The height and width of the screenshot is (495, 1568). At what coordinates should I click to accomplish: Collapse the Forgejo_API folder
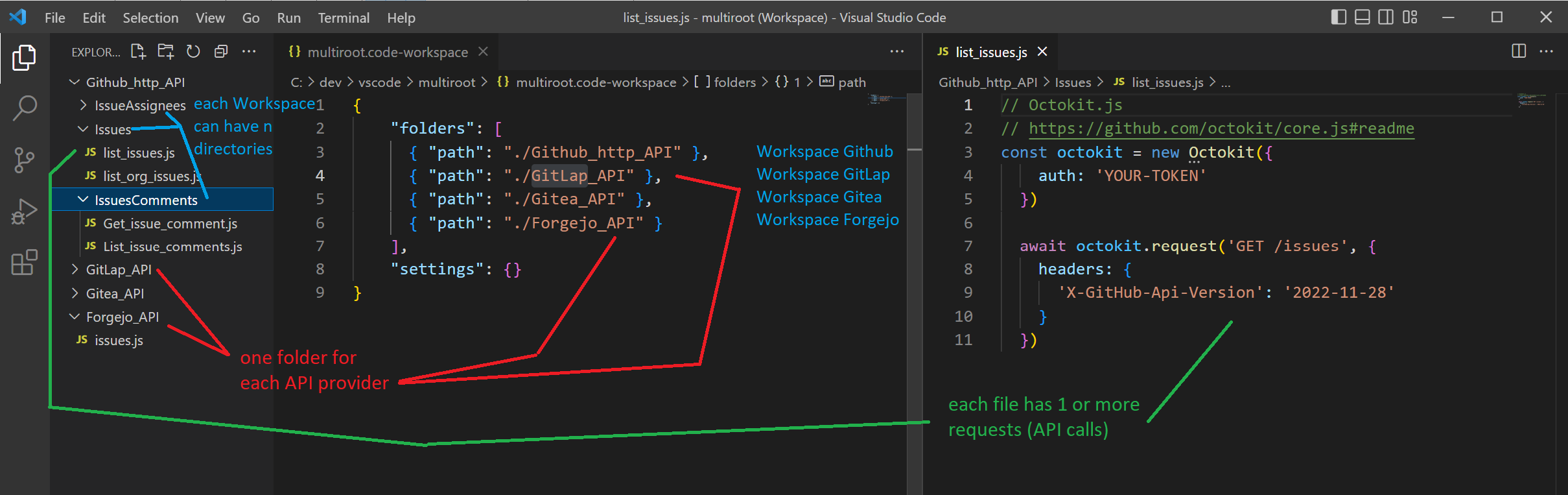pyautogui.click(x=75, y=317)
